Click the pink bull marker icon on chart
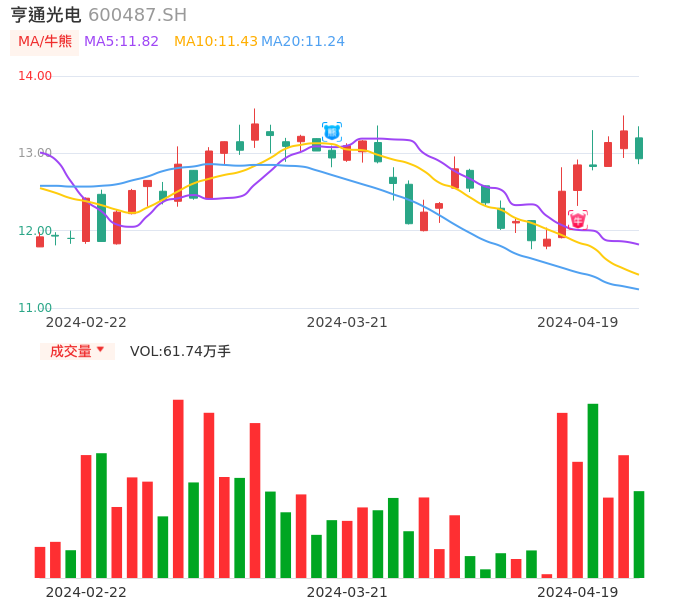 (x=578, y=219)
